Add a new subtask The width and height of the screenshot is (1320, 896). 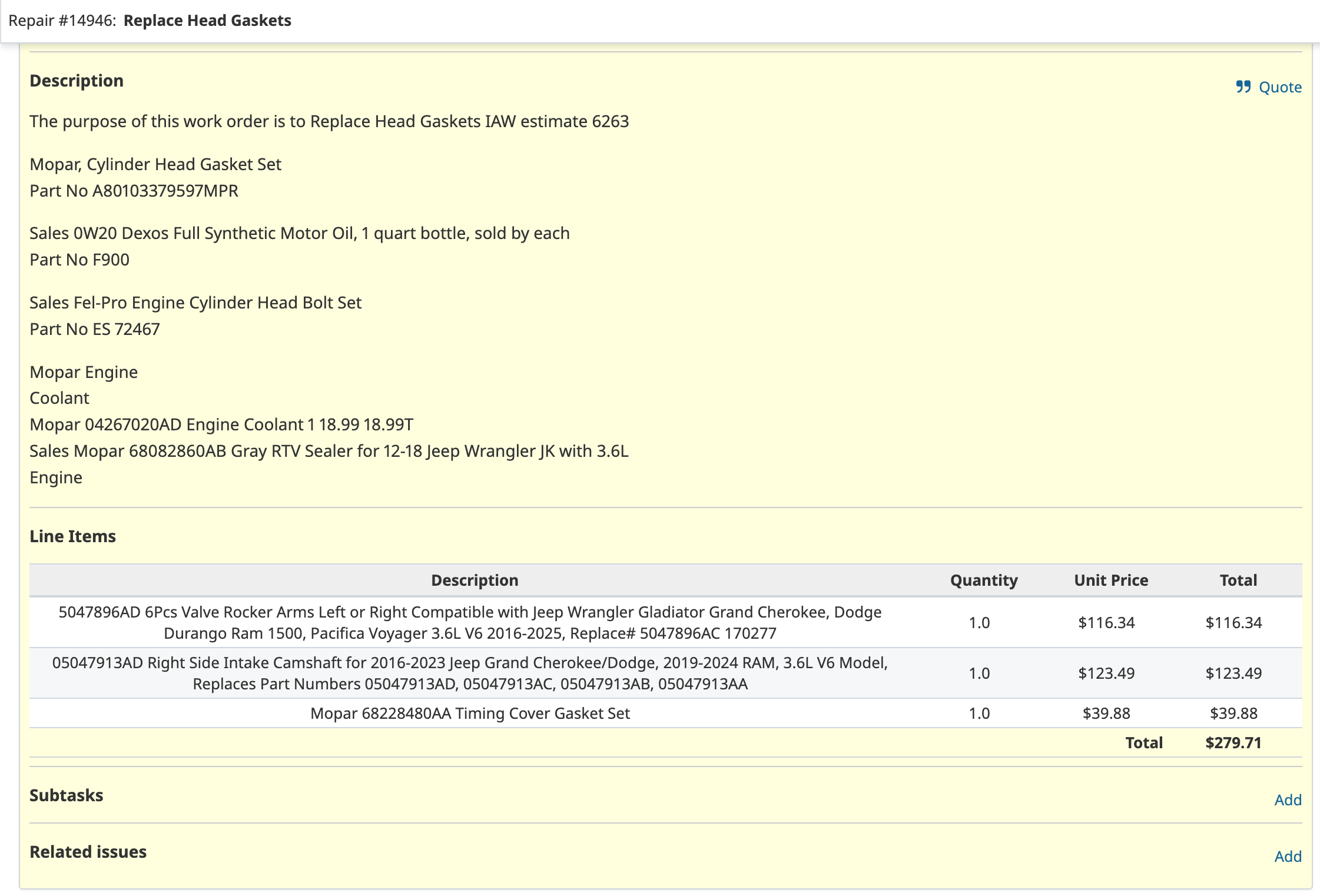click(1288, 799)
